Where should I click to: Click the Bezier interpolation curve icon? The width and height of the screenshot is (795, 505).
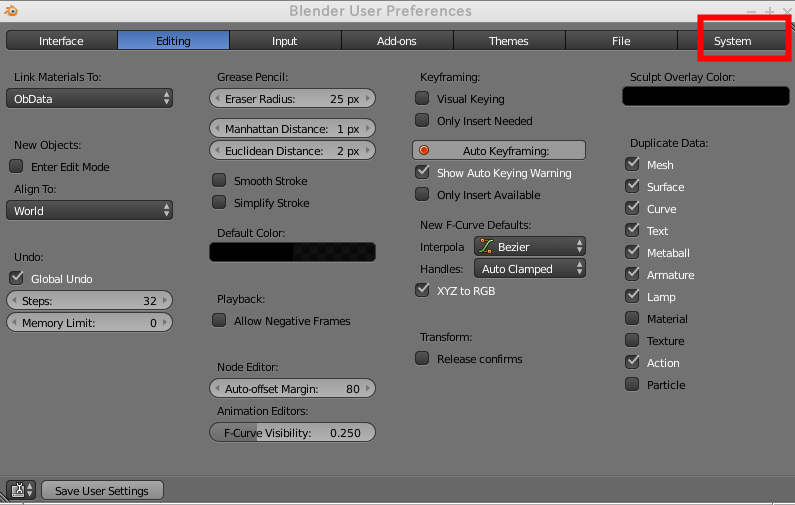(x=486, y=246)
